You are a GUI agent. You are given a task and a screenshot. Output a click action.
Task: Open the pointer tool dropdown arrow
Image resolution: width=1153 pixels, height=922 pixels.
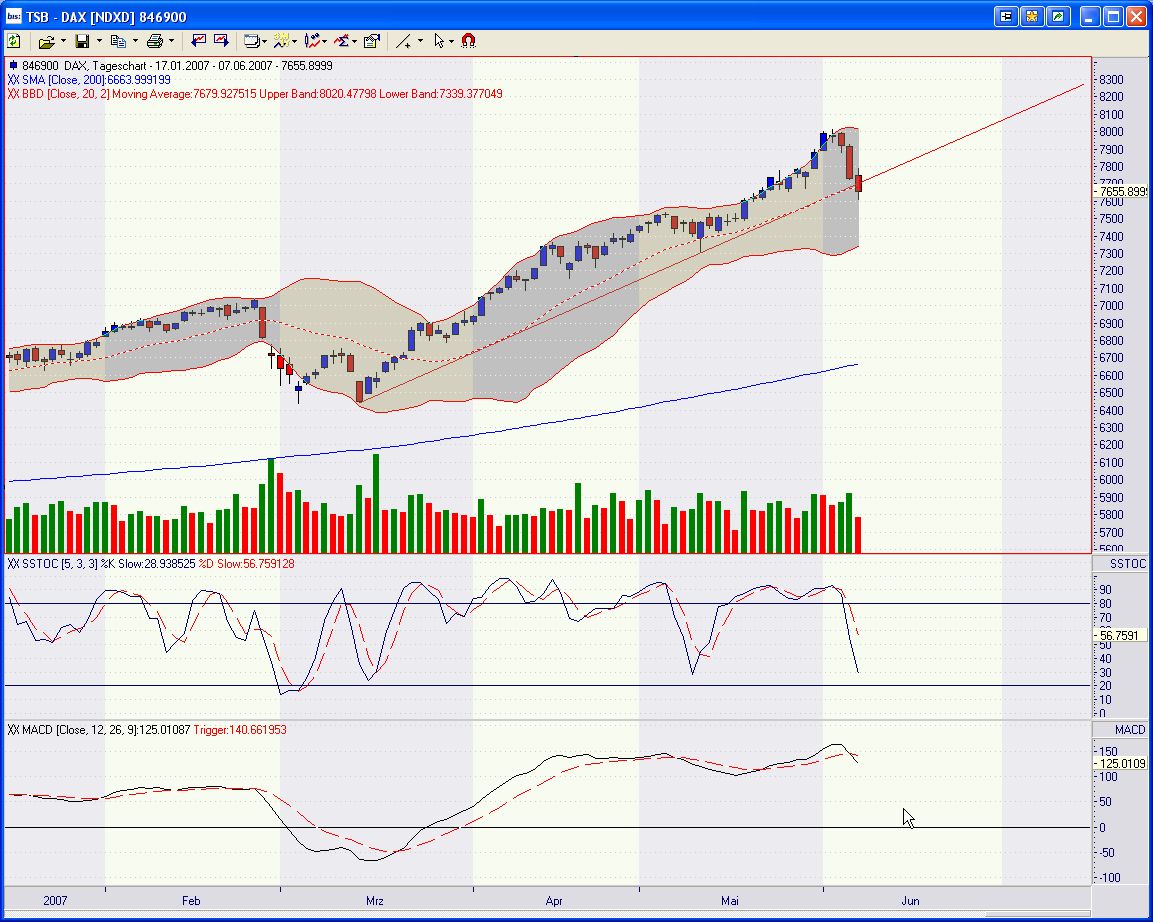click(x=452, y=41)
